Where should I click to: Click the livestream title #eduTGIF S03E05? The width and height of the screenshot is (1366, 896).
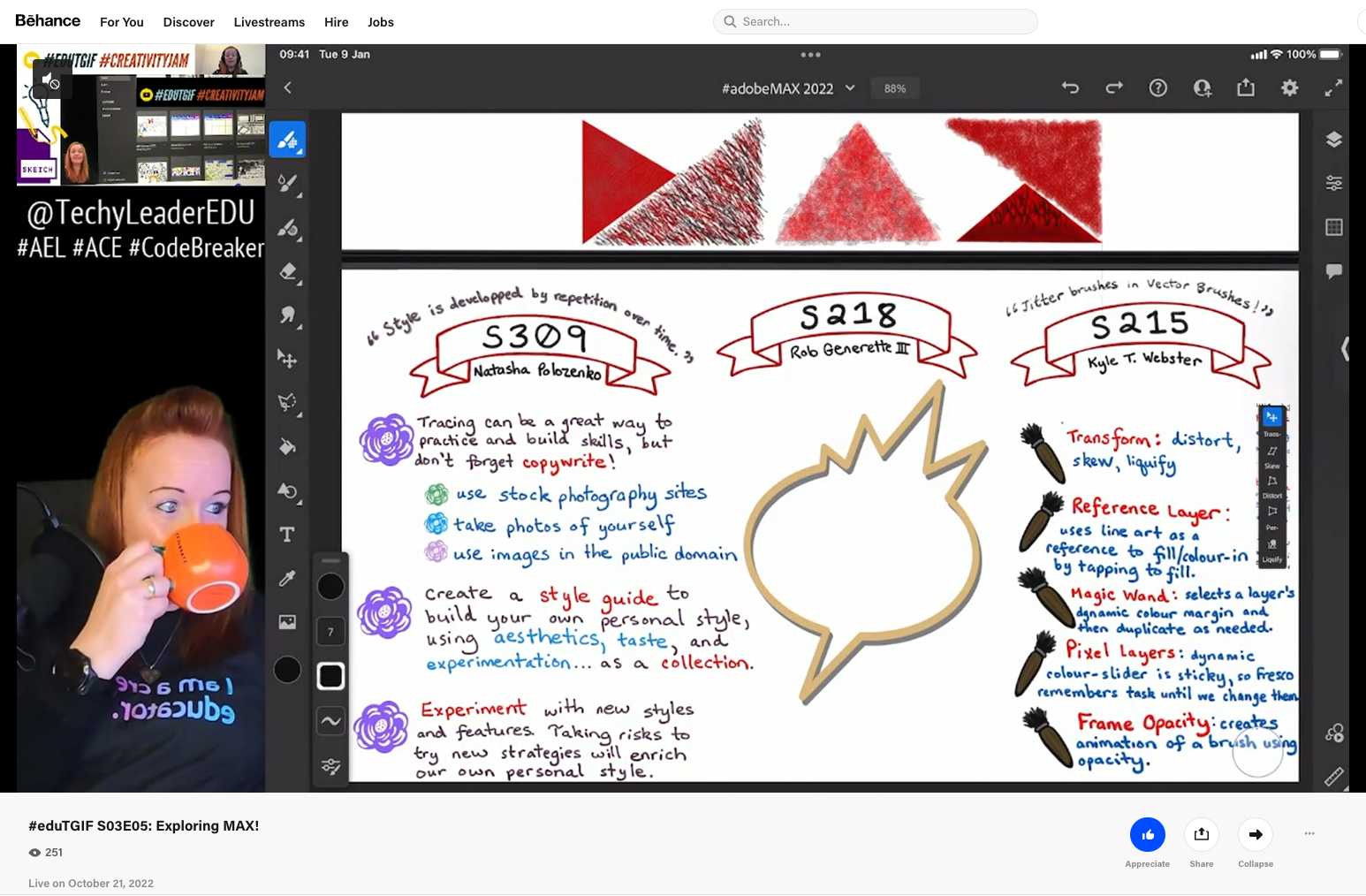pos(144,825)
